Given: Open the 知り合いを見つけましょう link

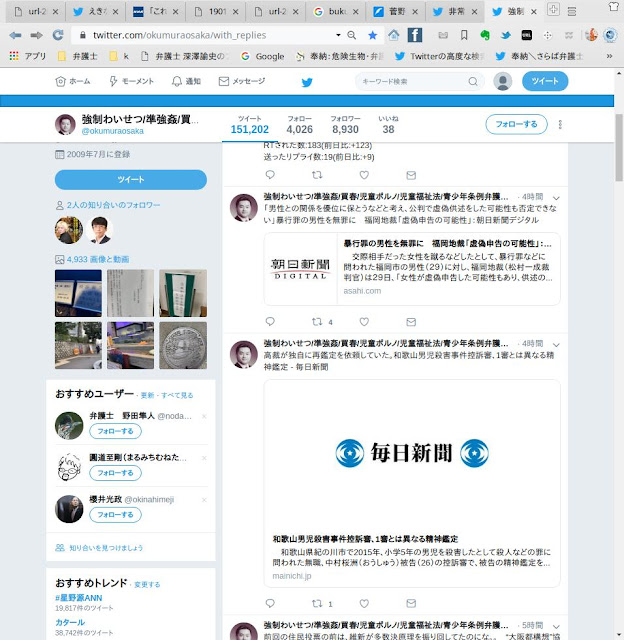Looking at the screenshot, I should coord(106,548).
